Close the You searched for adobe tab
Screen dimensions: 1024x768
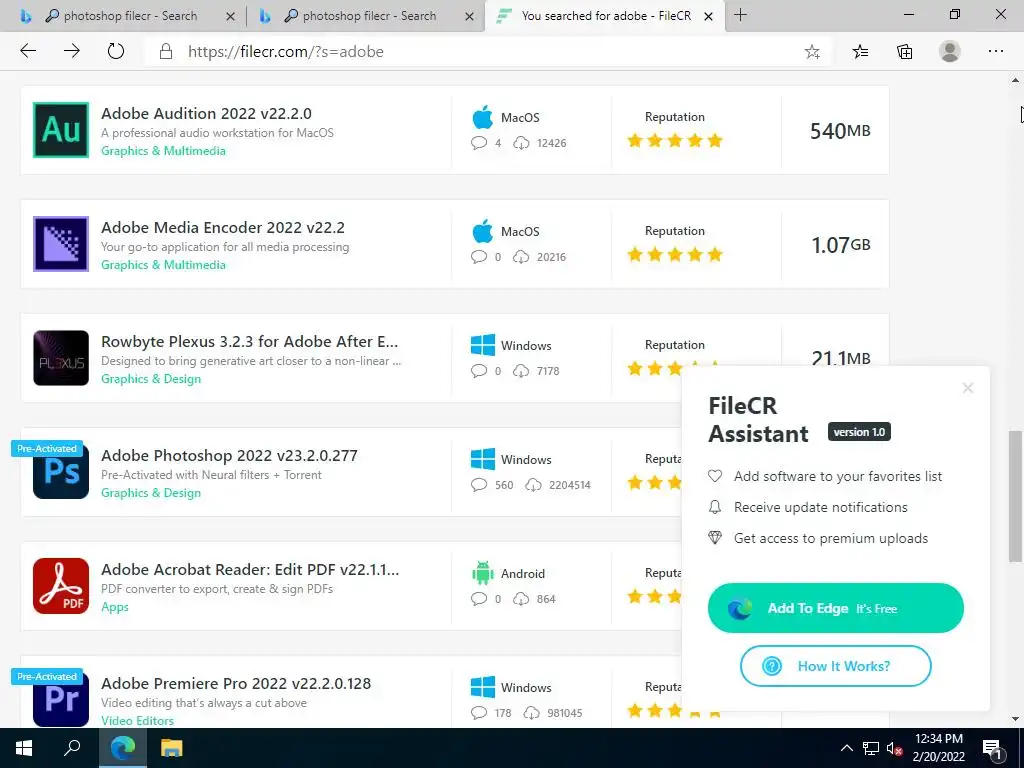[x=708, y=16]
